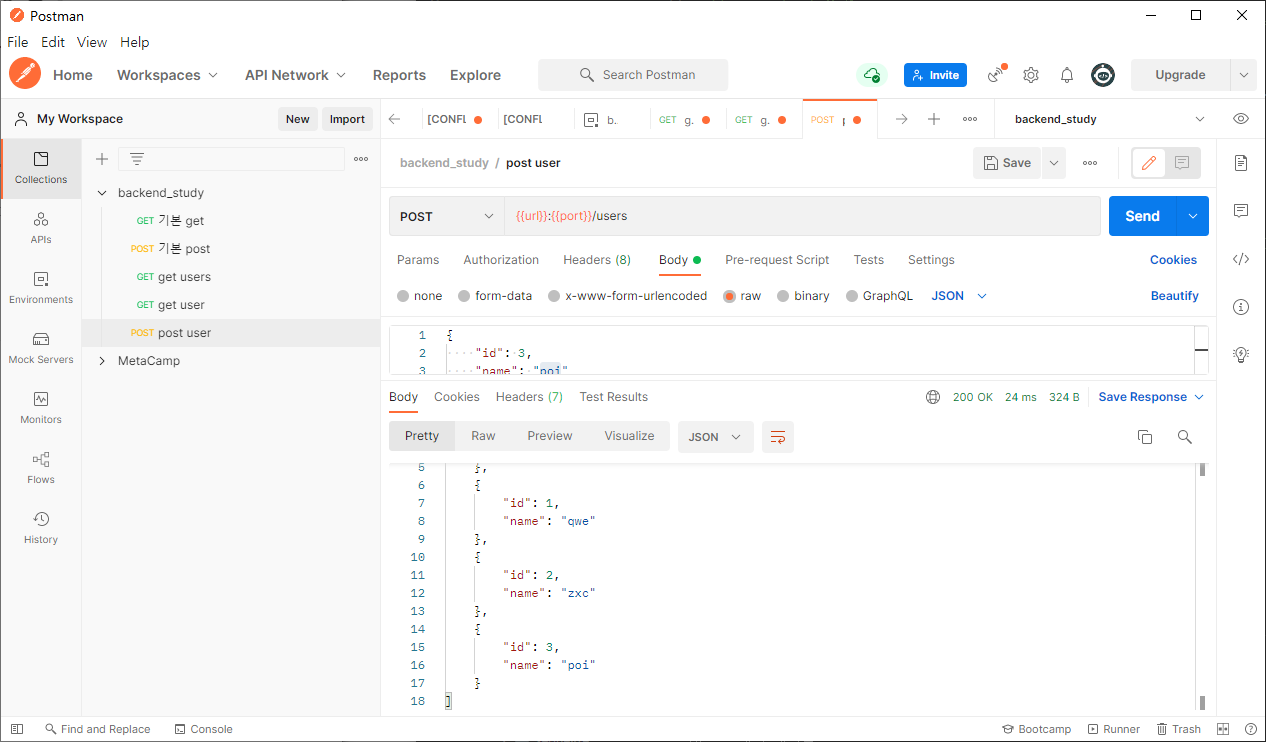Viewport: 1266px width, 742px height.
Task: Open the Mock Servers sidebar panel
Action: (x=41, y=348)
